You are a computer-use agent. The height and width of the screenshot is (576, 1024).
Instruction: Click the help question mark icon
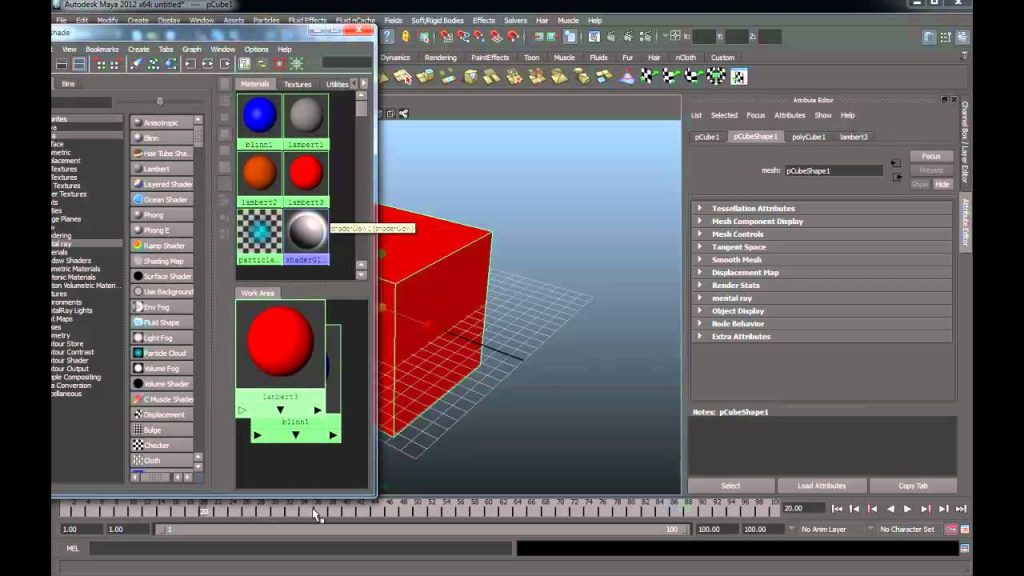pyautogui.click(x=388, y=37)
